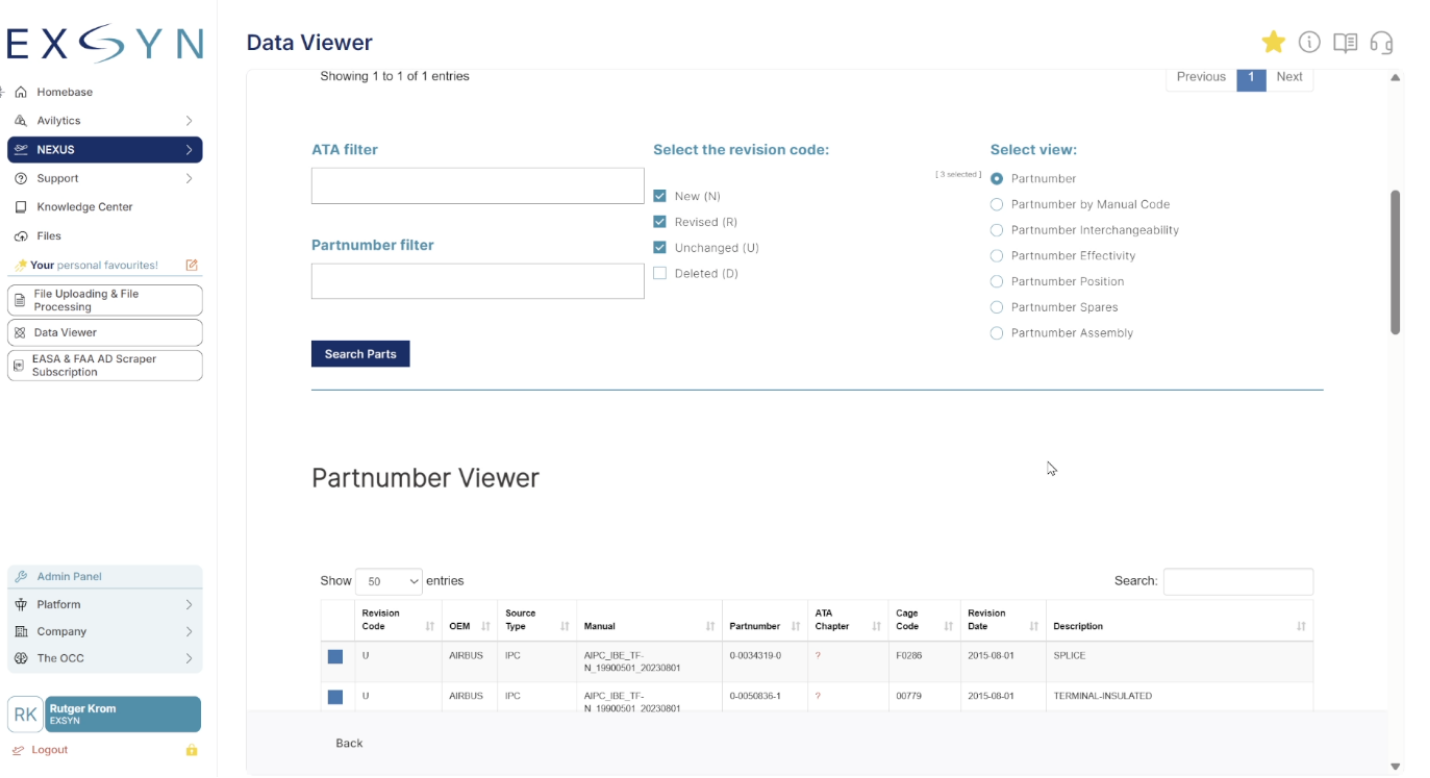Expand the Company section chevron
This screenshot has width=1430, height=778.
pyautogui.click(x=189, y=632)
